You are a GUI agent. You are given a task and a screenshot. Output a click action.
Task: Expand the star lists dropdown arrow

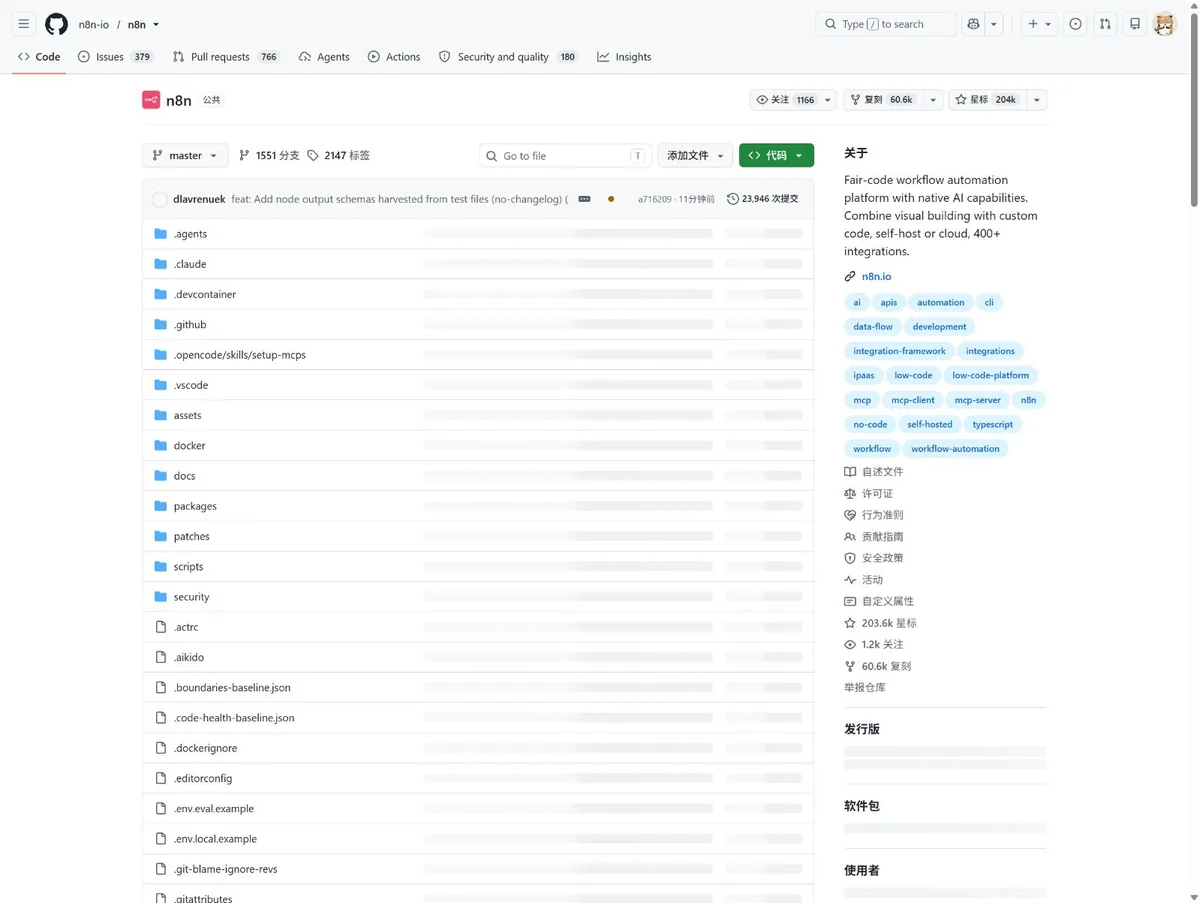1036,100
